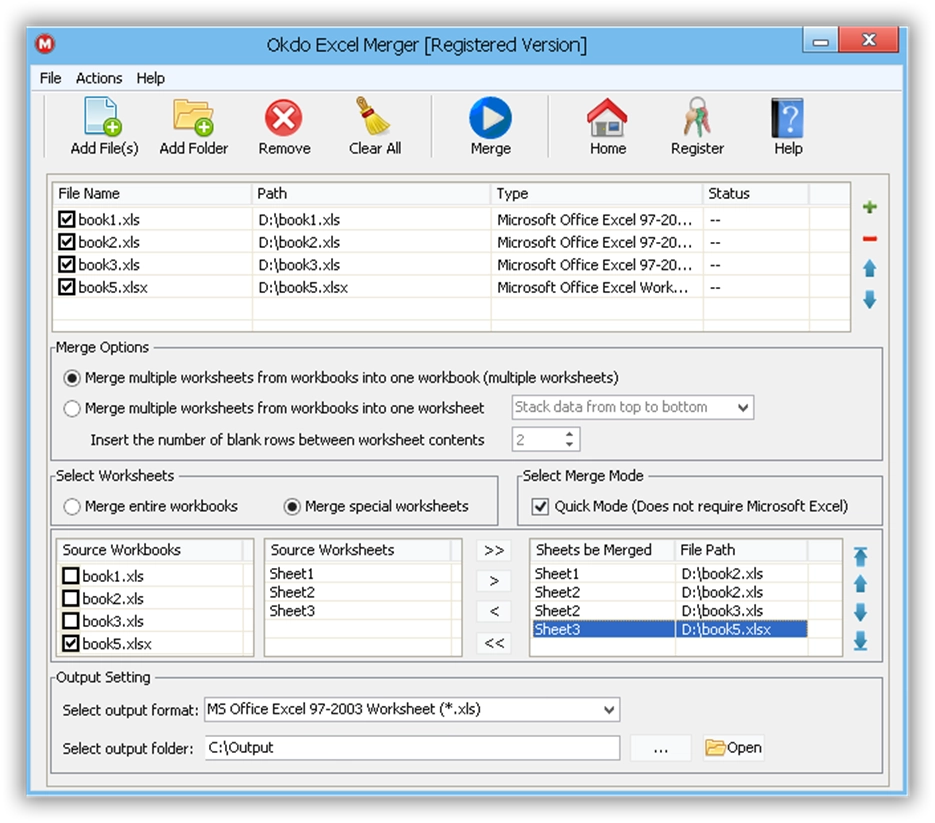Click the Okdo app logo in title bar
935x823 pixels.
coord(45,44)
